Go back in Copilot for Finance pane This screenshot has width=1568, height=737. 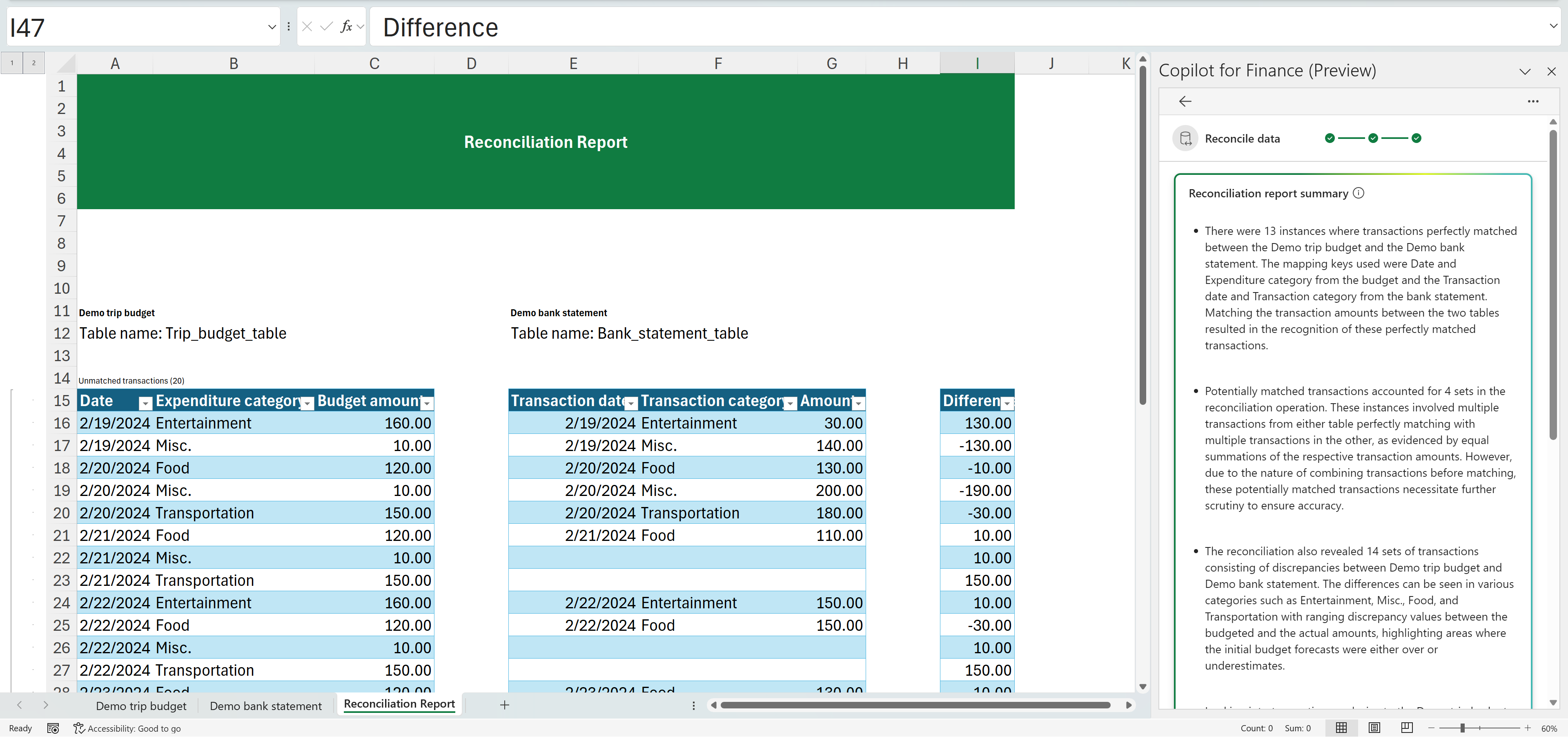(1185, 101)
